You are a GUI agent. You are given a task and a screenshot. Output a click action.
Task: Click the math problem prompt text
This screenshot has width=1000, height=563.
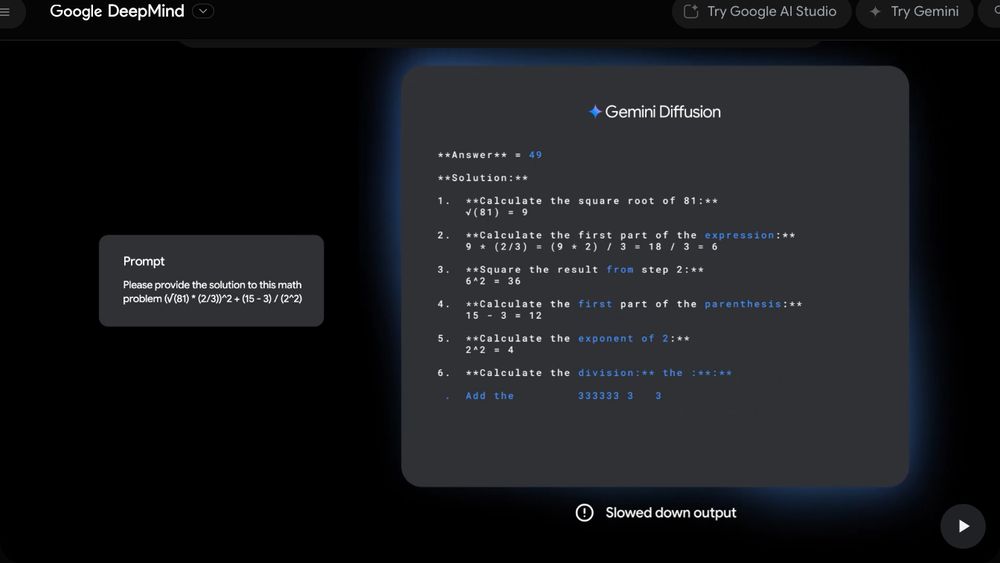212,291
